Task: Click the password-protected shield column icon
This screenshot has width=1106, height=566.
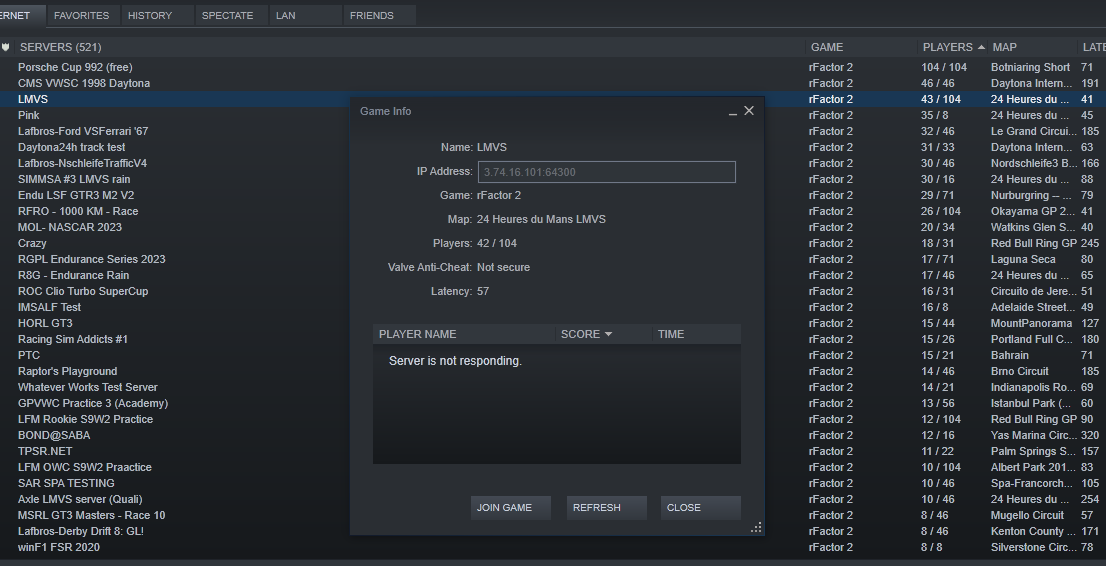Action: [6, 47]
